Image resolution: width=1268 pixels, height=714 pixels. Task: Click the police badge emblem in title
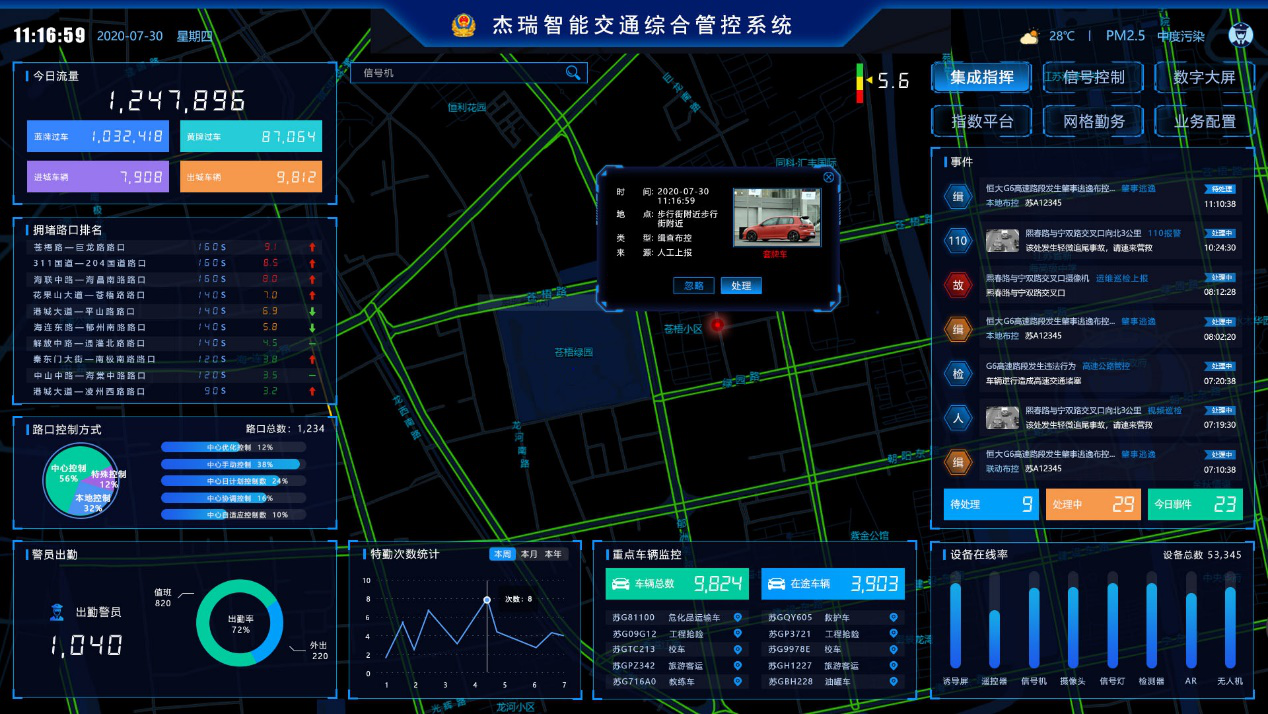tap(463, 25)
